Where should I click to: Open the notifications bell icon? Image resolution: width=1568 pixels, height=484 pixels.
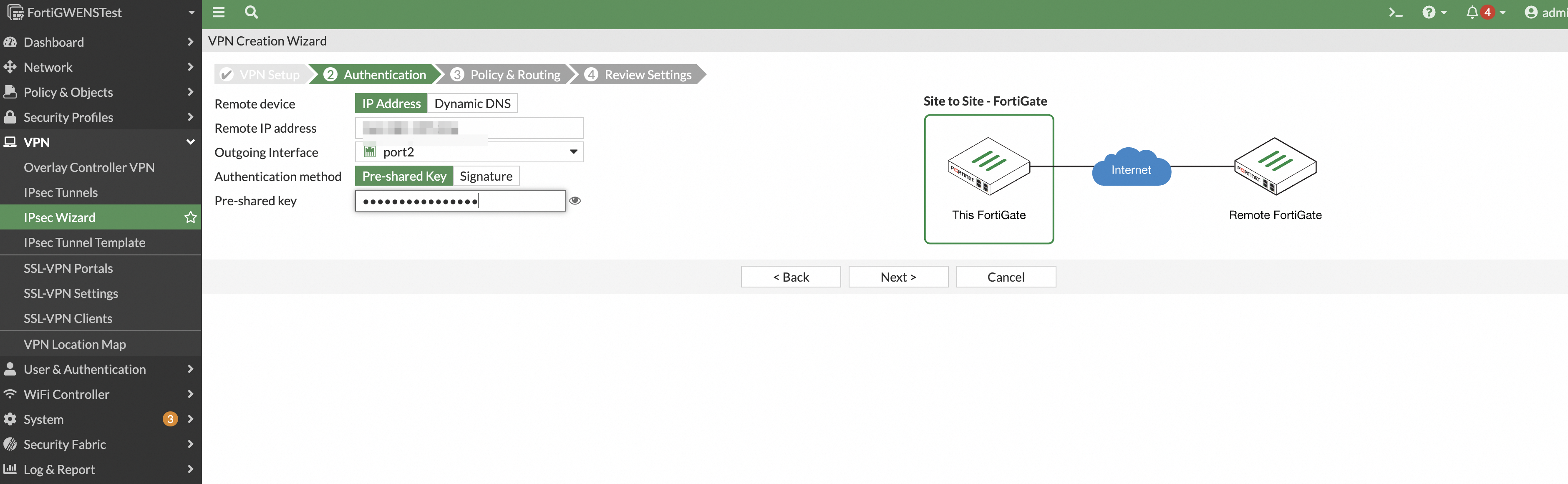tap(1472, 13)
